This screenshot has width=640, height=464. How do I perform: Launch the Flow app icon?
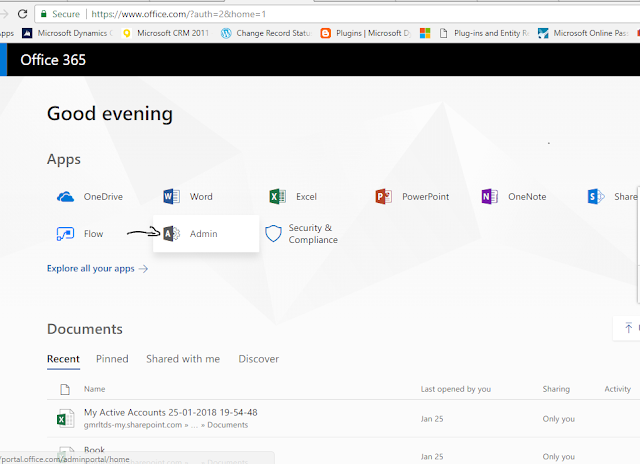click(65, 234)
